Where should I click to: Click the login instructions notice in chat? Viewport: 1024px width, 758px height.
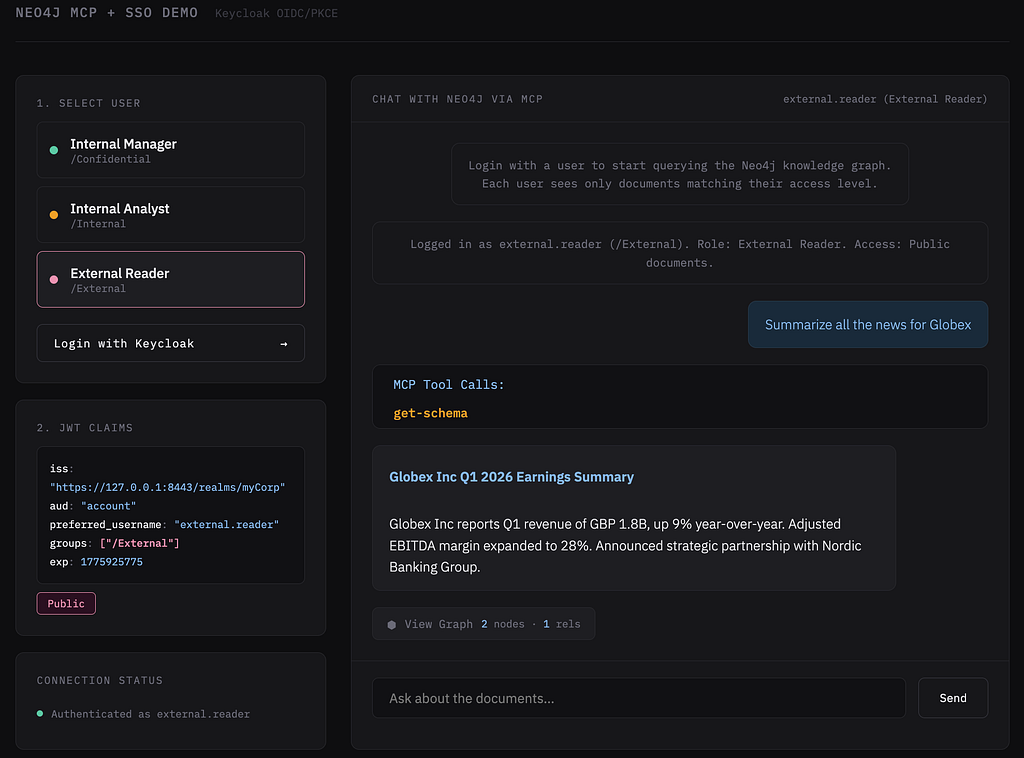click(x=680, y=174)
